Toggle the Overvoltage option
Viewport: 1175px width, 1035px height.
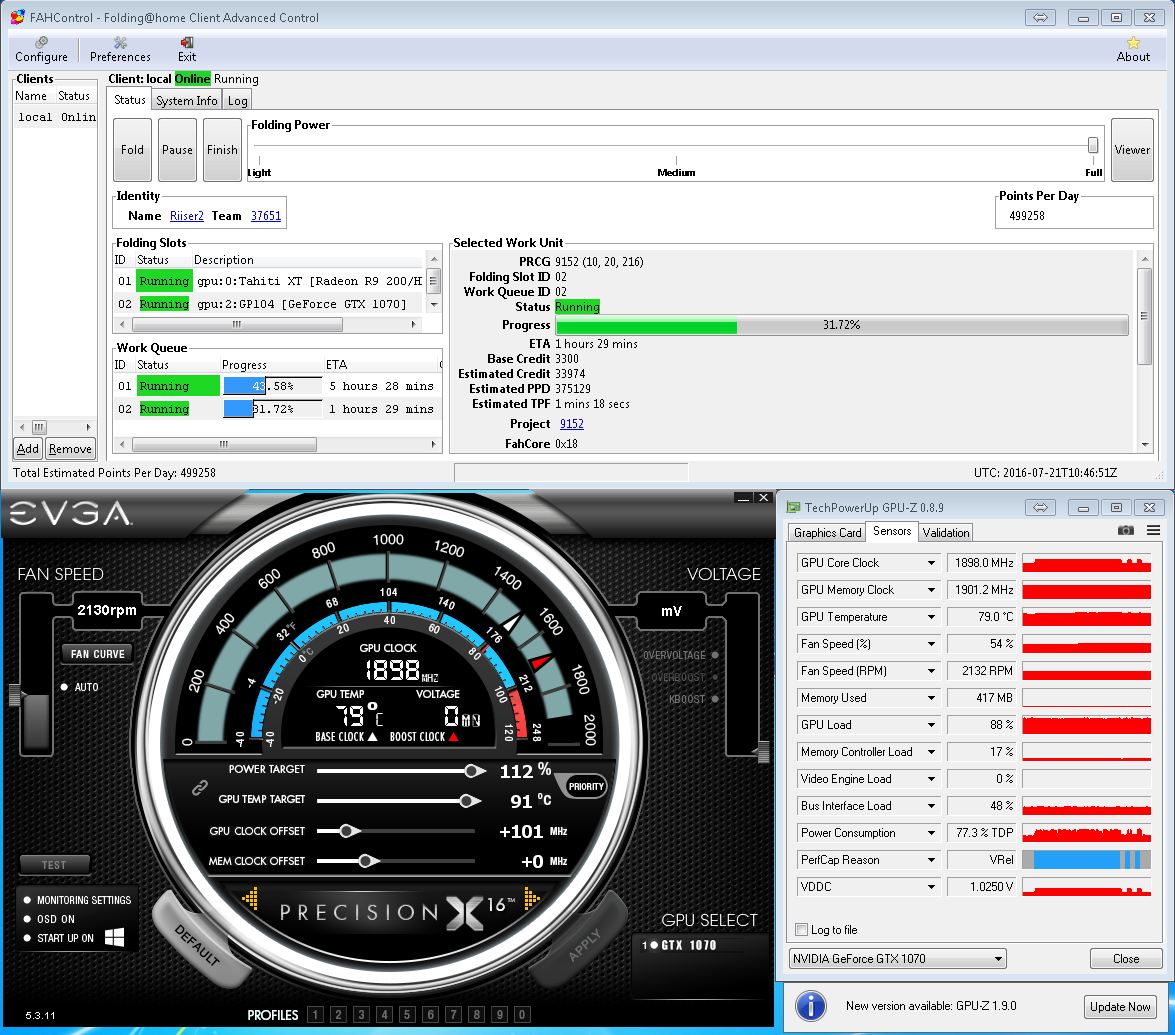pos(715,655)
